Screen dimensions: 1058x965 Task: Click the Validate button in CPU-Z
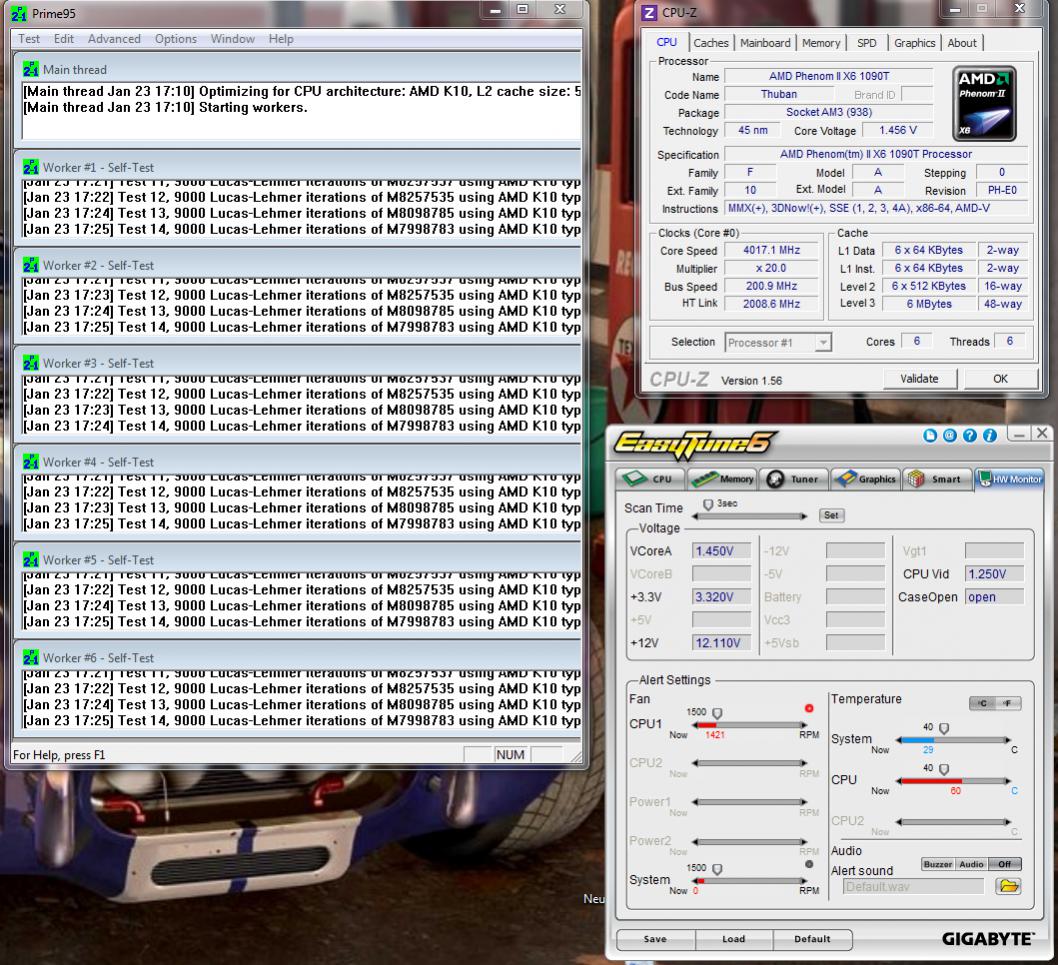point(919,379)
